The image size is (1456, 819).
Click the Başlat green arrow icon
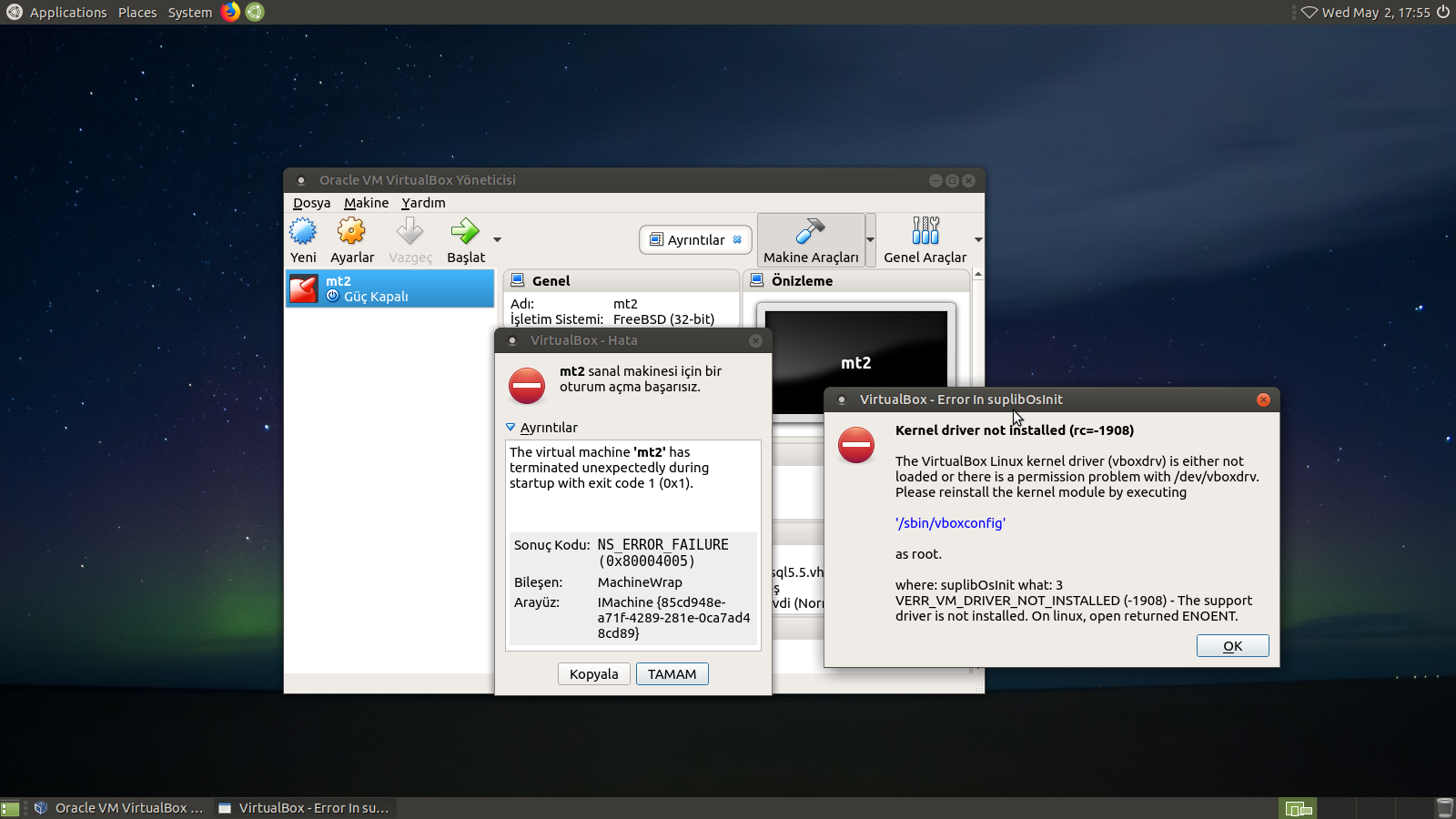click(465, 231)
